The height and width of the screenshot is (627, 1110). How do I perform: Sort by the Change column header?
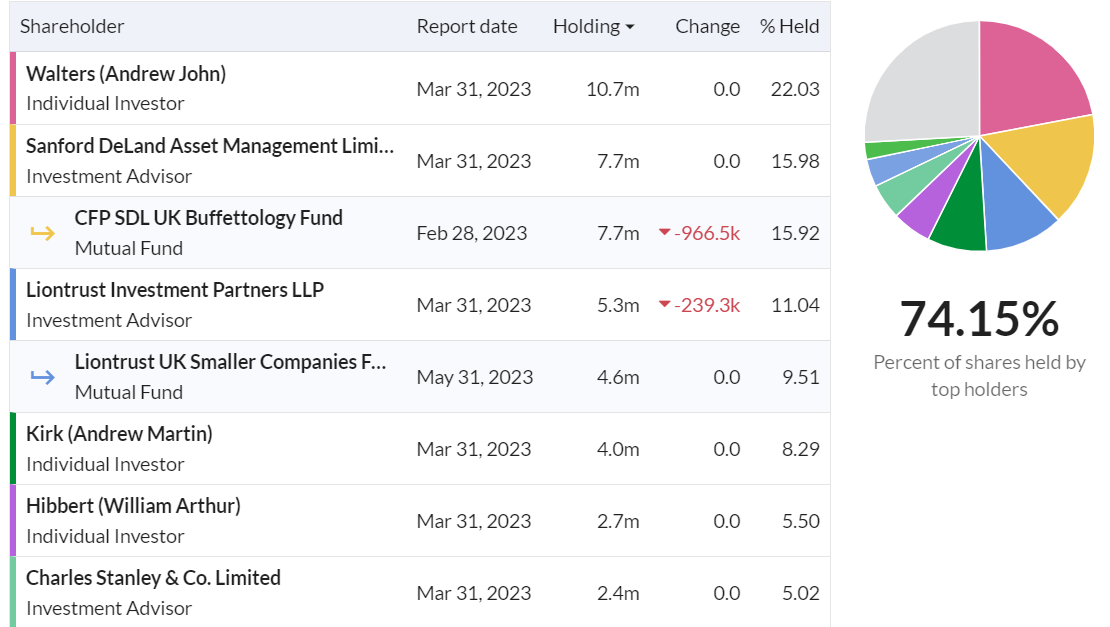pos(707,26)
